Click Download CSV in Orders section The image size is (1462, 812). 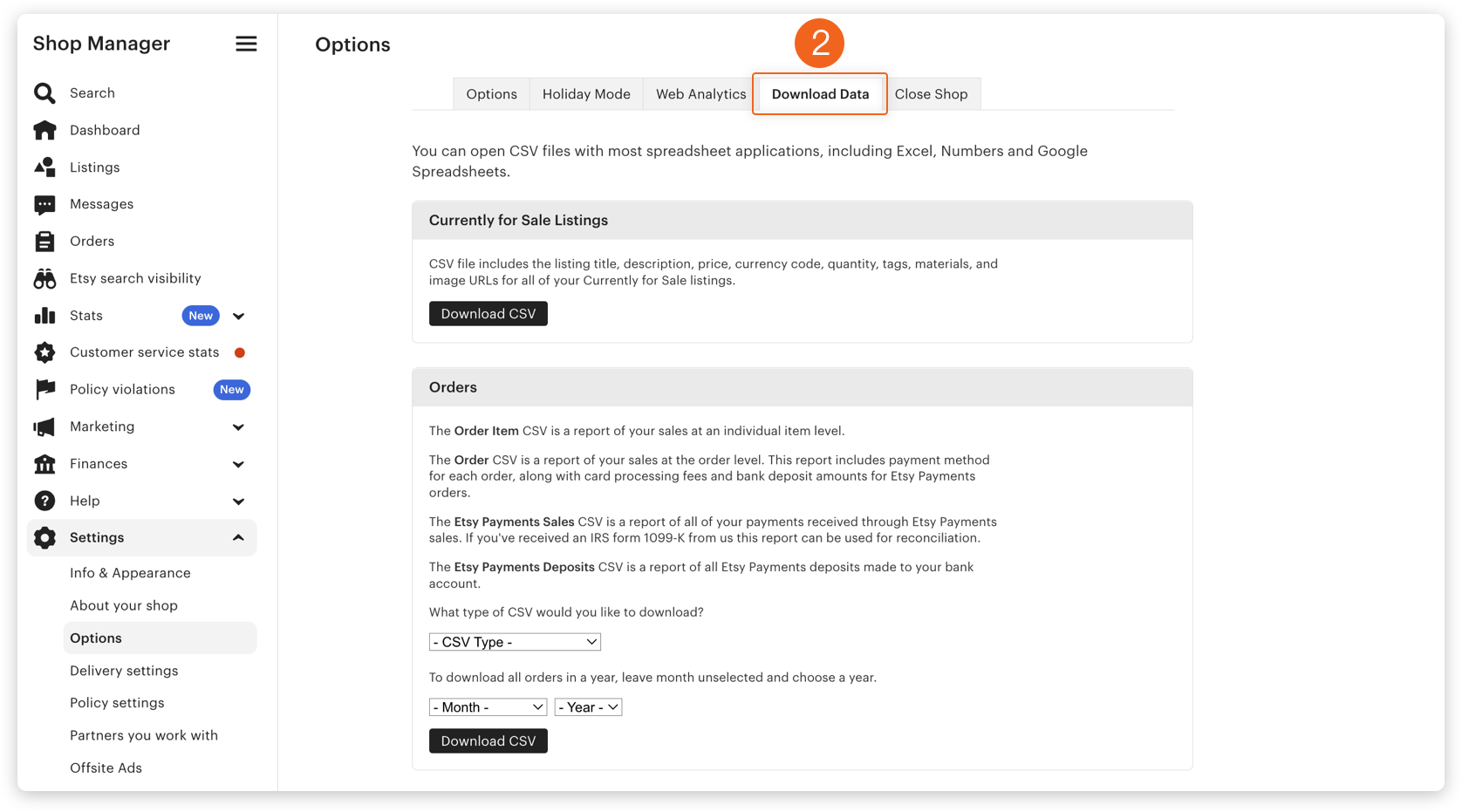pyautogui.click(x=488, y=741)
